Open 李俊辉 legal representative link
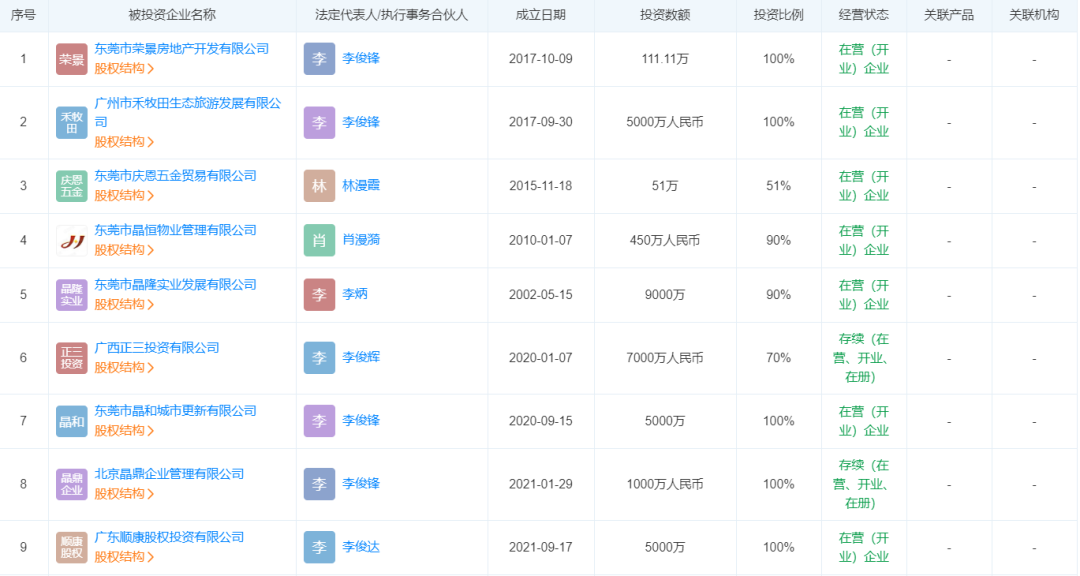The width and height of the screenshot is (1080, 576). [x=361, y=358]
